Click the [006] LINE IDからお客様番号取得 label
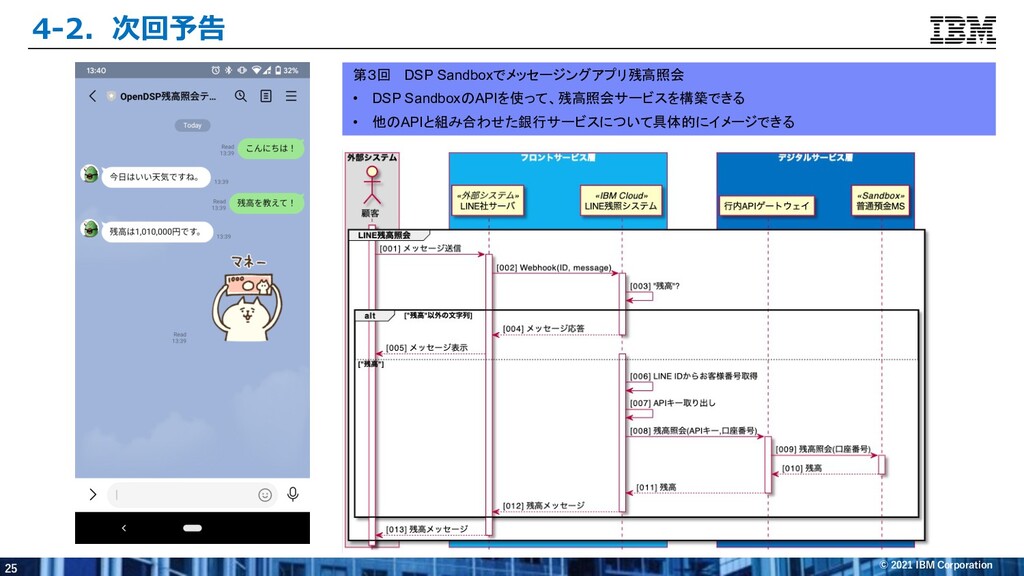The height and width of the screenshot is (576, 1024). 694,376
